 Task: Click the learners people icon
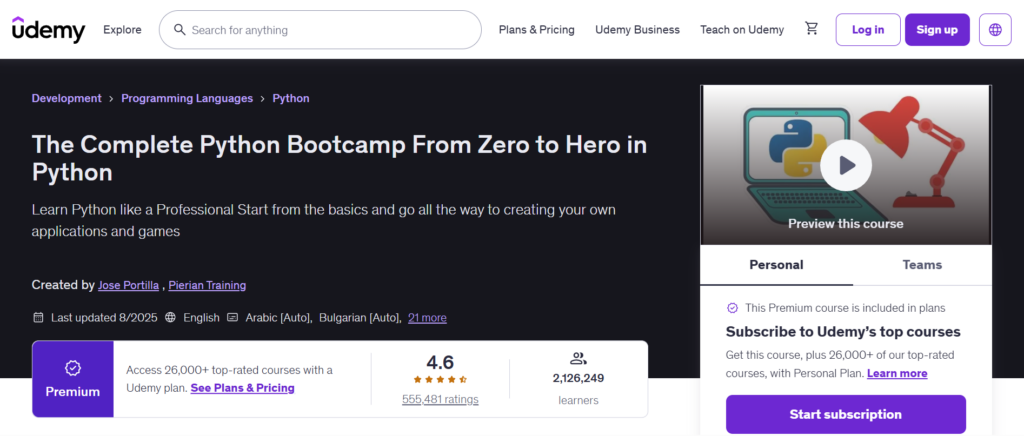tap(578, 358)
